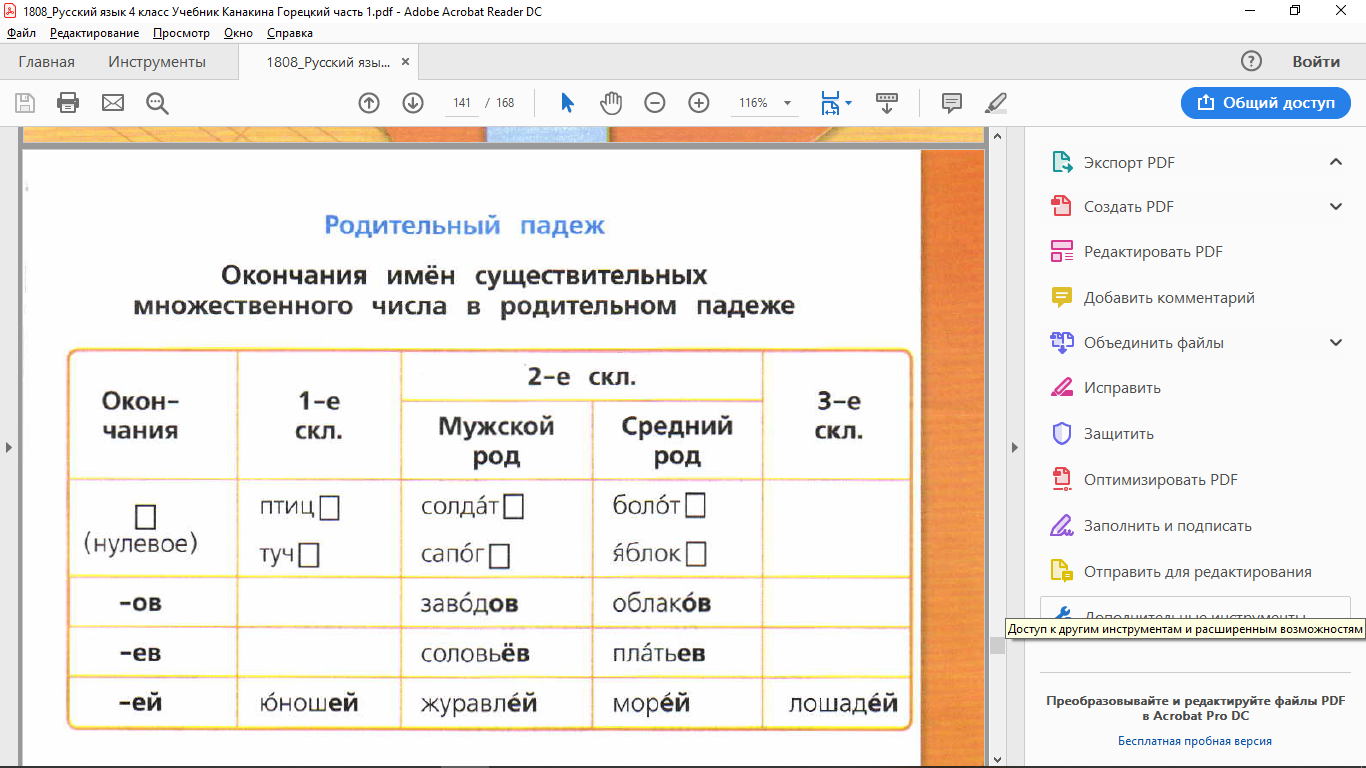Viewport: 1366px width, 768px height.
Task: Click the word юношей in table
Action: pos(308,704)
